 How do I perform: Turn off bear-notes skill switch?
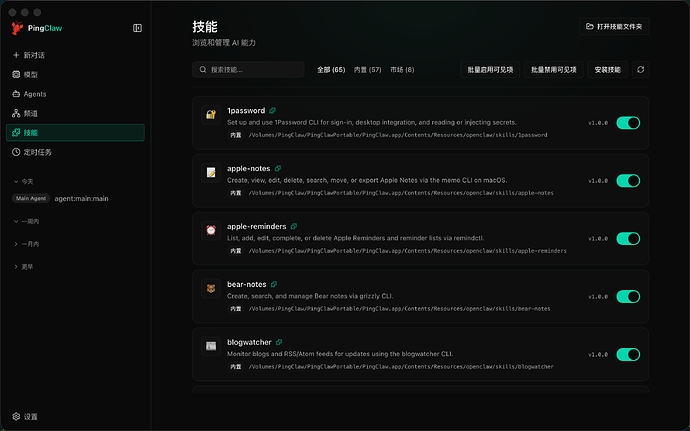[628, 297]
